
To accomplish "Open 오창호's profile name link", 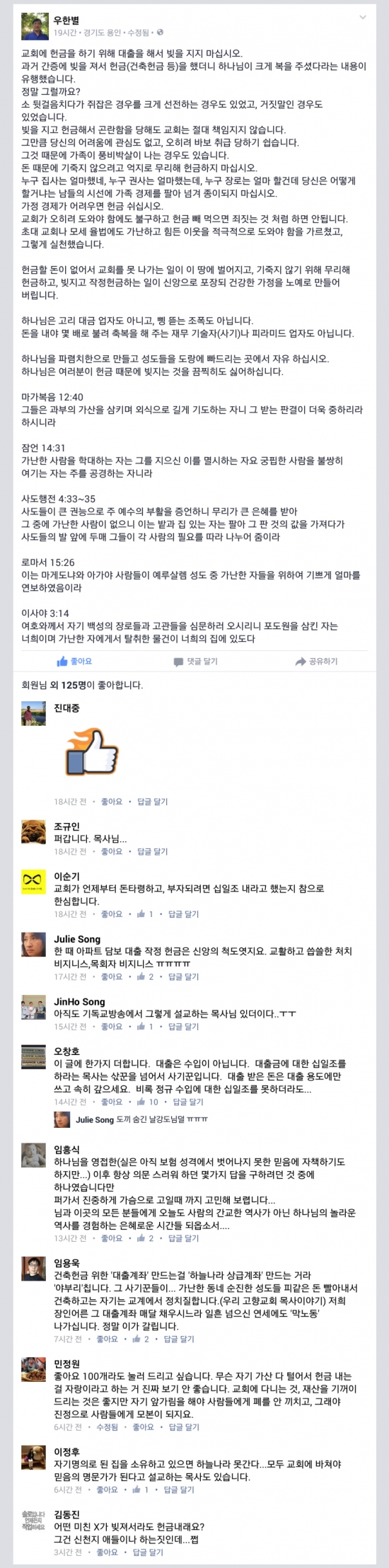I will click(x=66, y=1051).
